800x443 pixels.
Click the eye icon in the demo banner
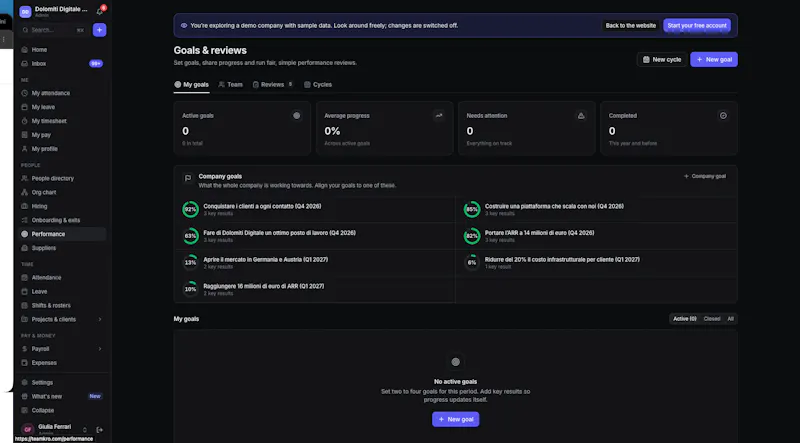tap(184, 26)
